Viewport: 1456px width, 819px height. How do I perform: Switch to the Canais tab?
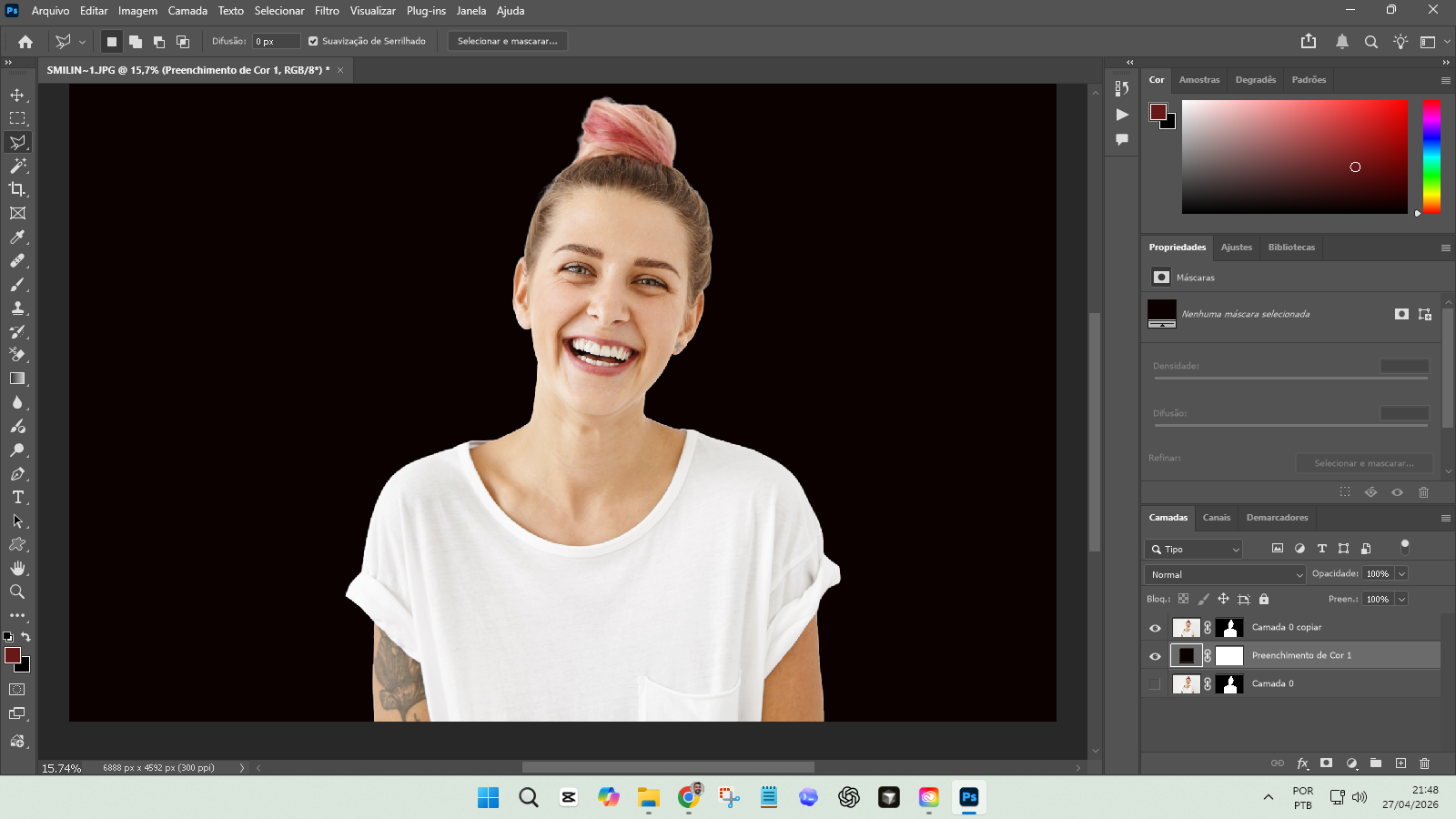pyautogui.click(x=1216, y=518)
